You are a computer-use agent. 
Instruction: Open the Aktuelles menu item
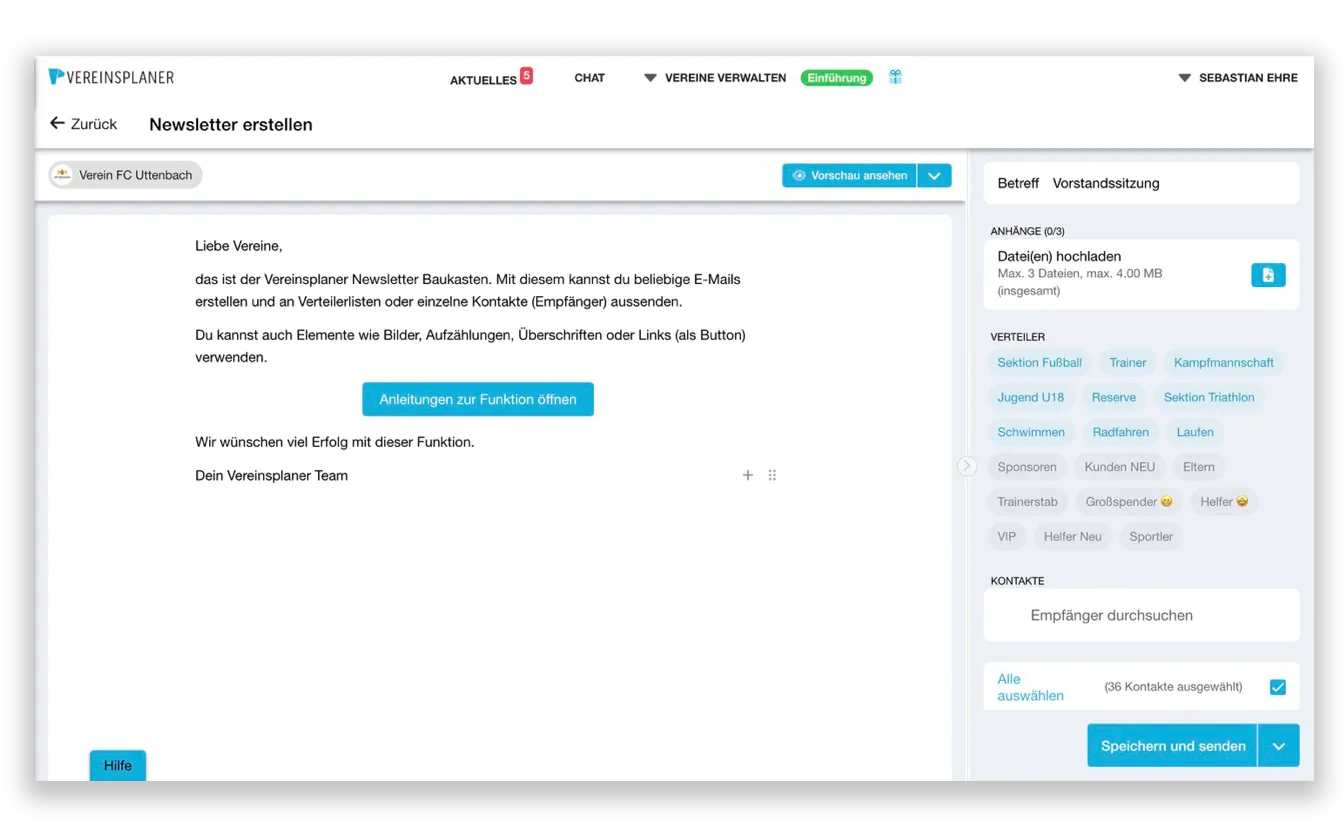pos(483,79)
